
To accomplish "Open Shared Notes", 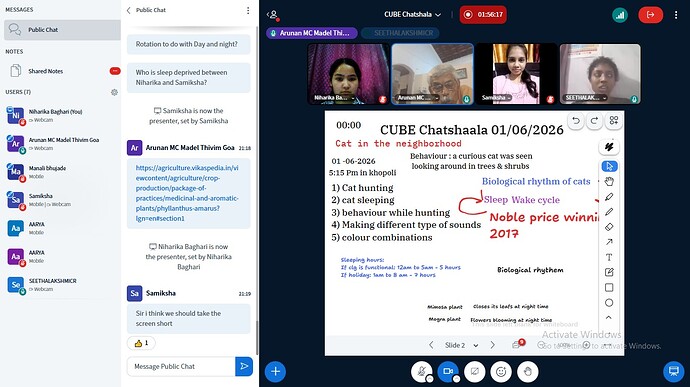I will coord(62,71).
